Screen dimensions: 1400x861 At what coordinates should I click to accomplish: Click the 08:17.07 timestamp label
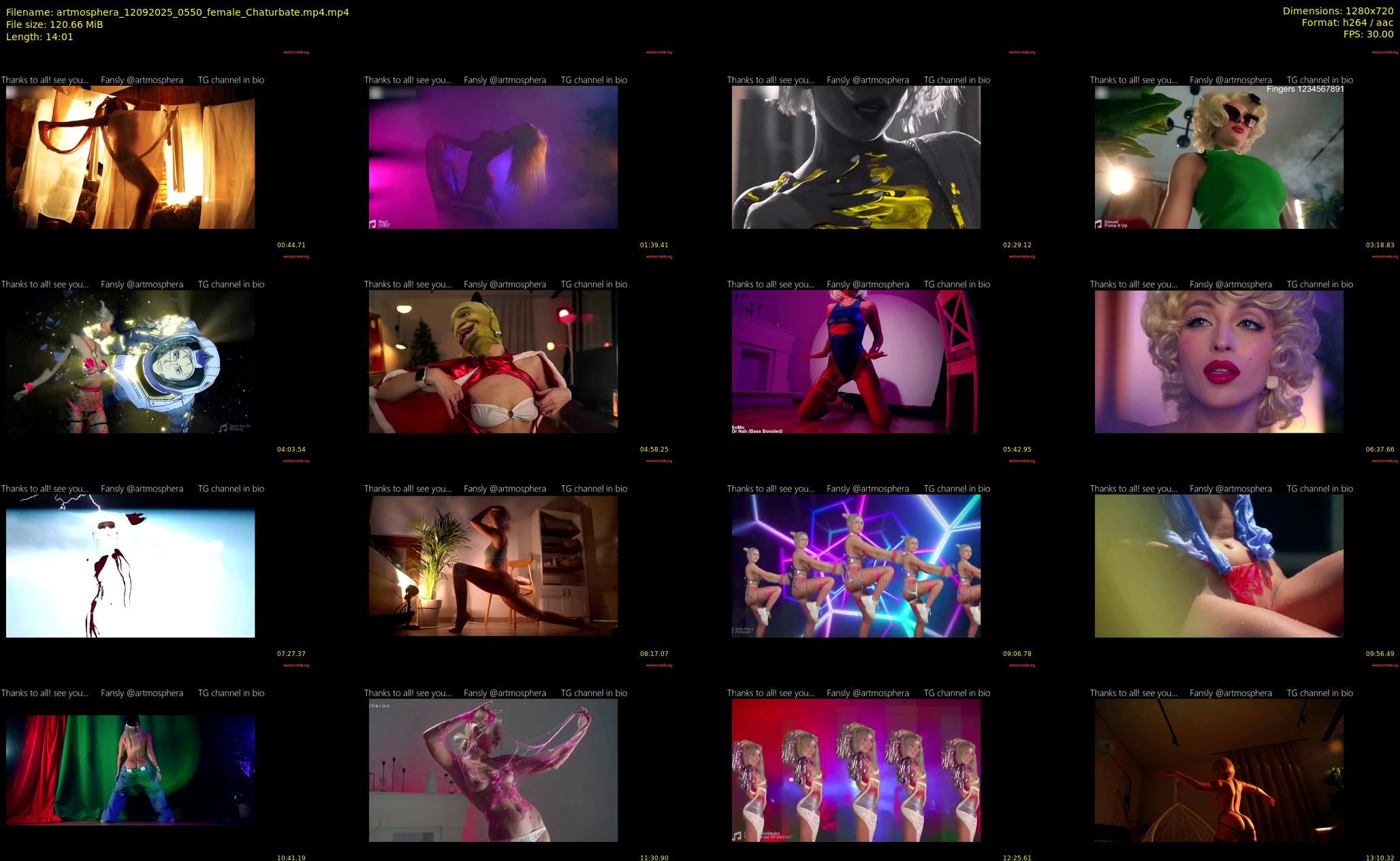click(x=654, y=654)
